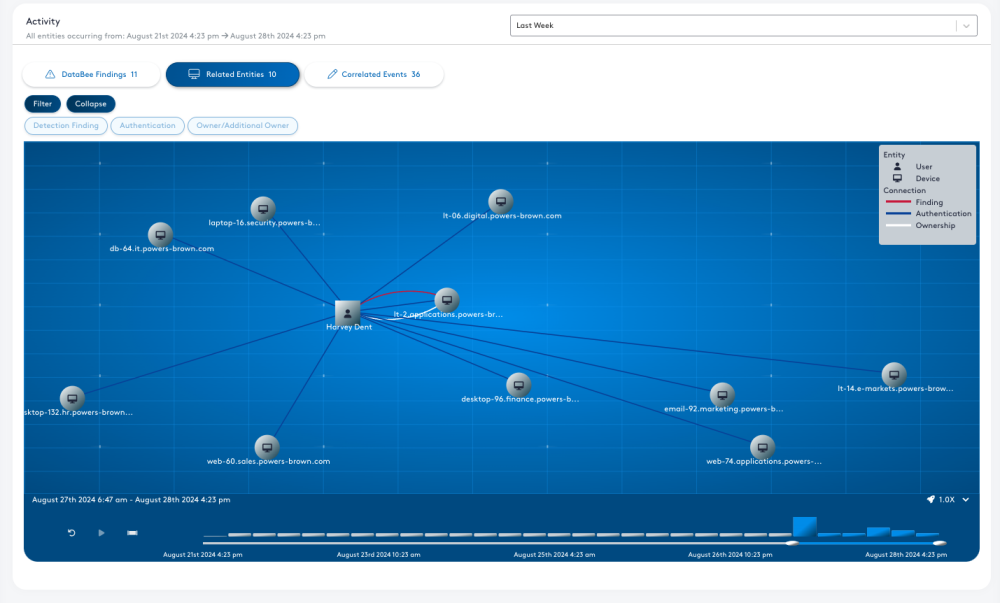Click the timeline stop bar icon
The image size is (1000, 603).
click(132, 533)
